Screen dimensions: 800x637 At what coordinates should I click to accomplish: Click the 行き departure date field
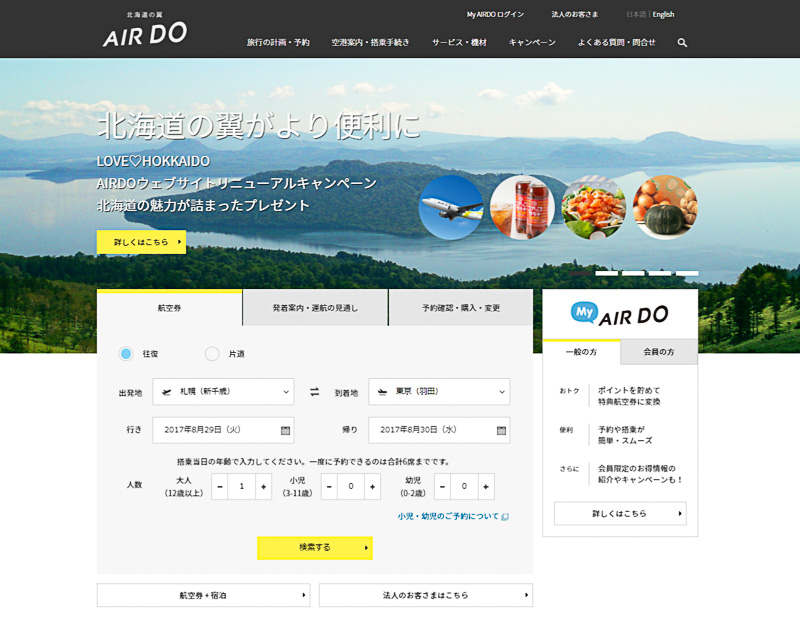(x=223, y=430)
